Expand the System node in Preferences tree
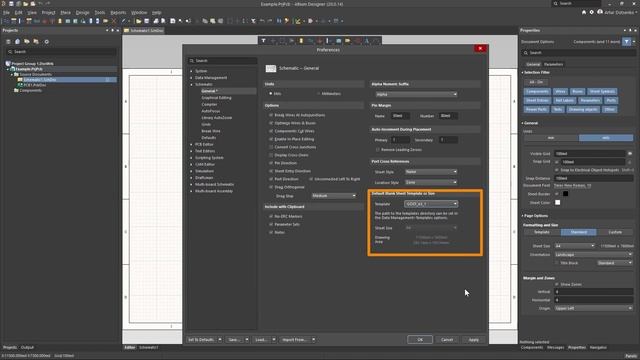The image size is (640, 360). [191, 71]
